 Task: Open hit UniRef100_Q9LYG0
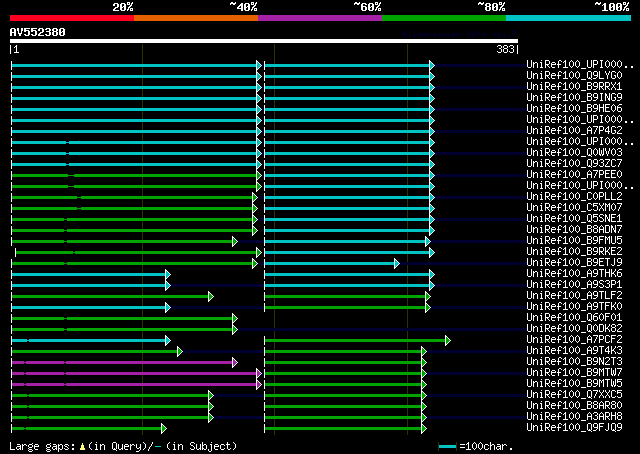point(574,76)
